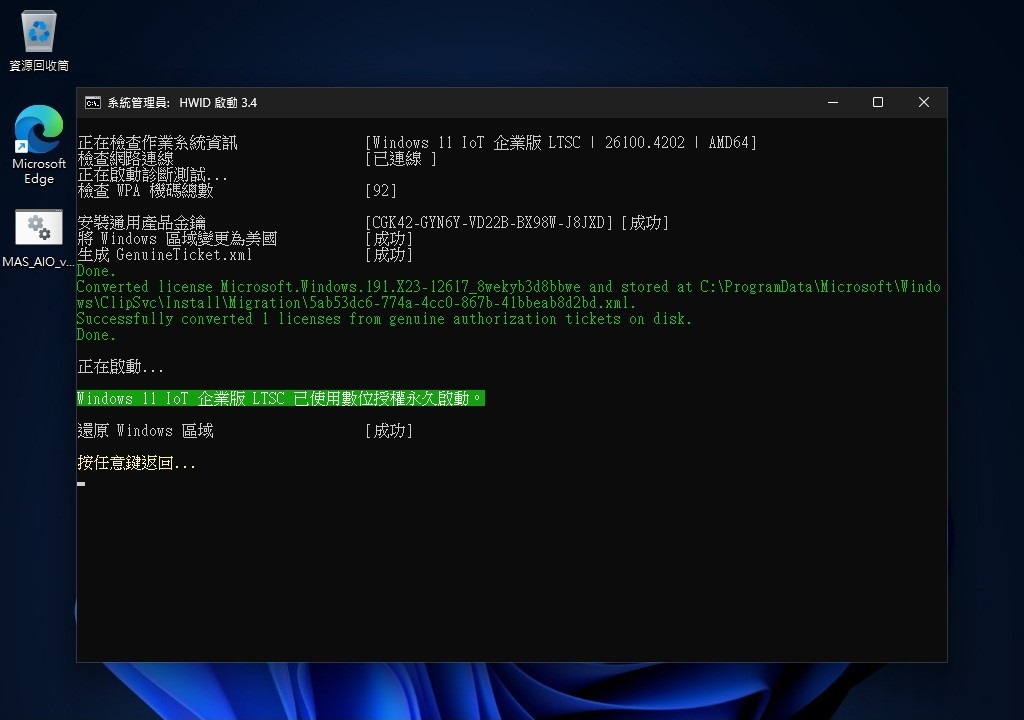Click the blinking console cursor

pyautogui.click(x=81, y=484)
